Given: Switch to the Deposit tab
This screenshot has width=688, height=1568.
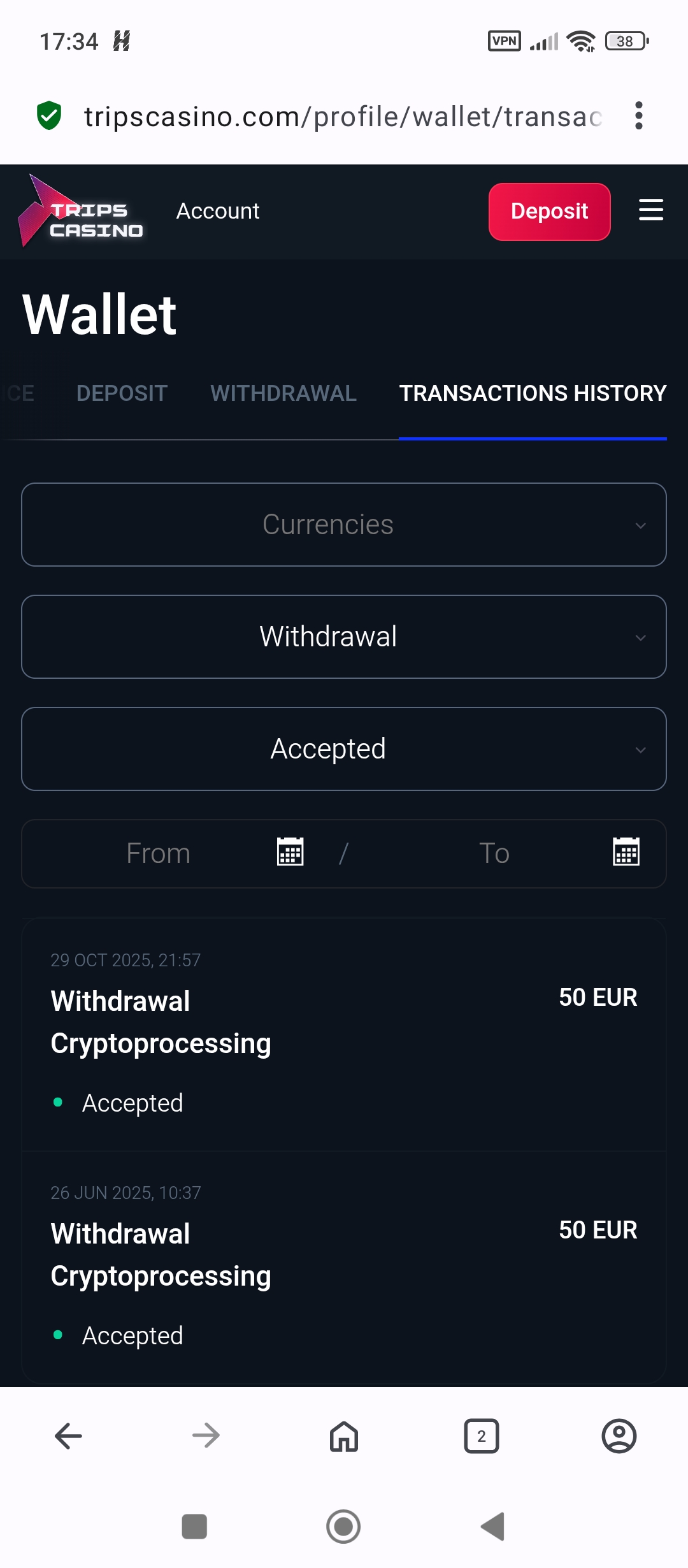Looking at the screenshot, I should [x=122, y=393].
